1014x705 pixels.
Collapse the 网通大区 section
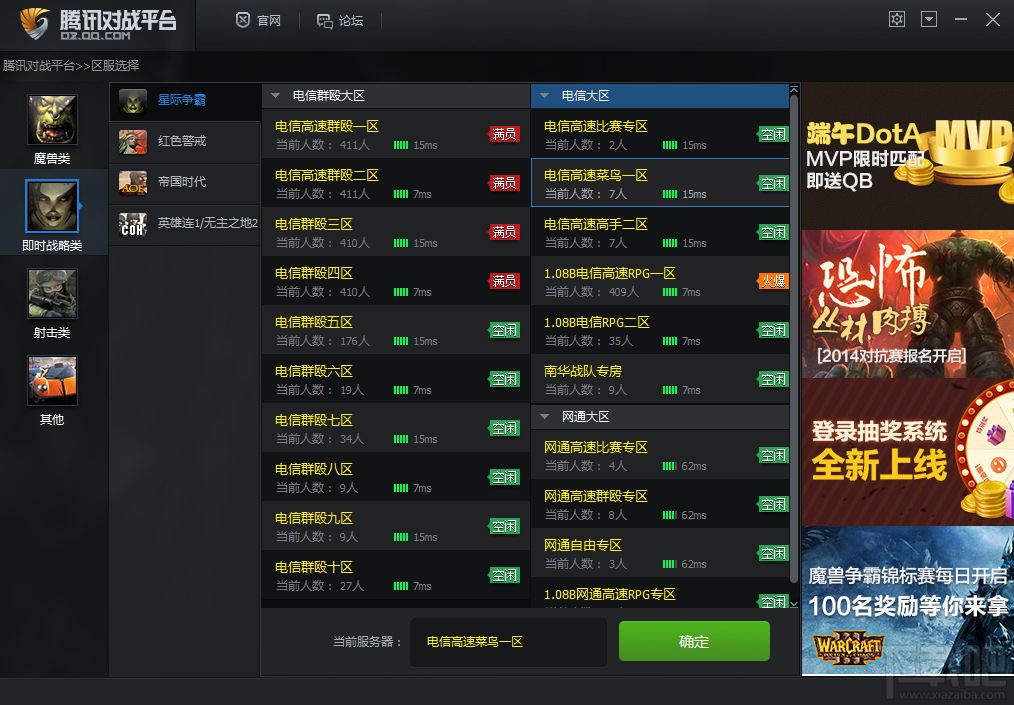545,417
